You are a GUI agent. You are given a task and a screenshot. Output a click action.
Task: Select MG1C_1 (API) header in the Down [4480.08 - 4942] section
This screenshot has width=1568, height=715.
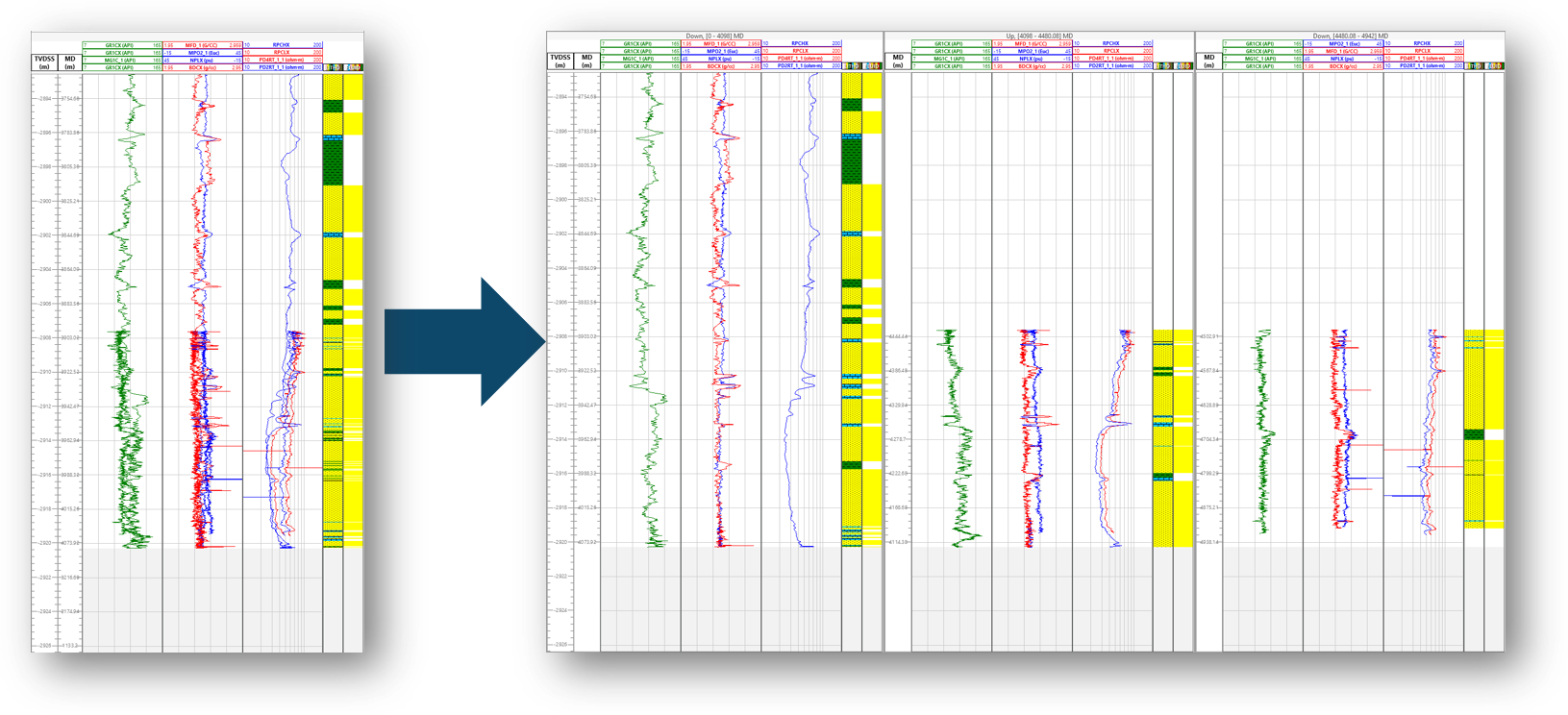1263,59
